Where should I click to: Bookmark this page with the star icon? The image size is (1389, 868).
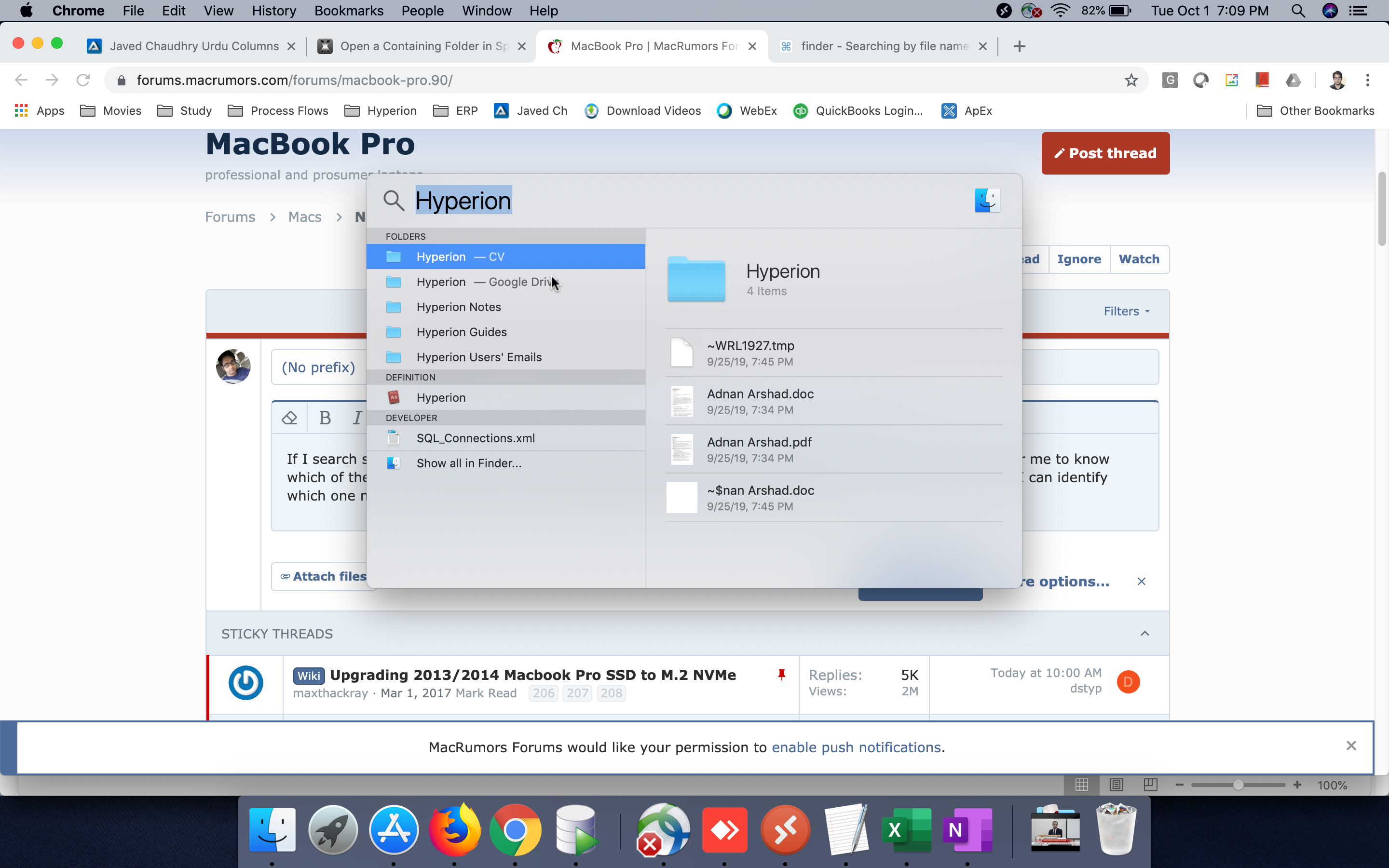click(1130, 80)
